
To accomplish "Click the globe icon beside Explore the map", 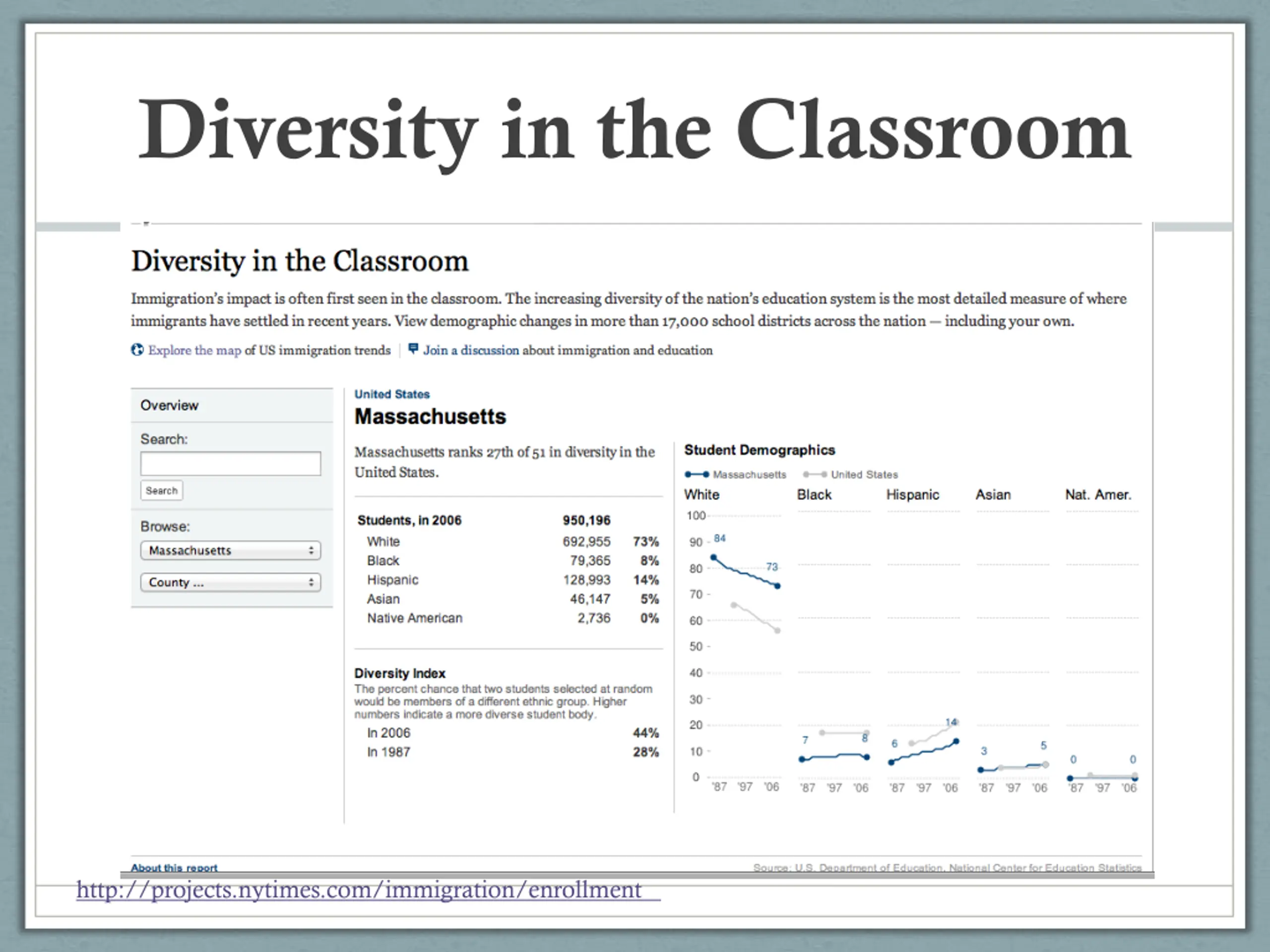I will coord(137,350).
